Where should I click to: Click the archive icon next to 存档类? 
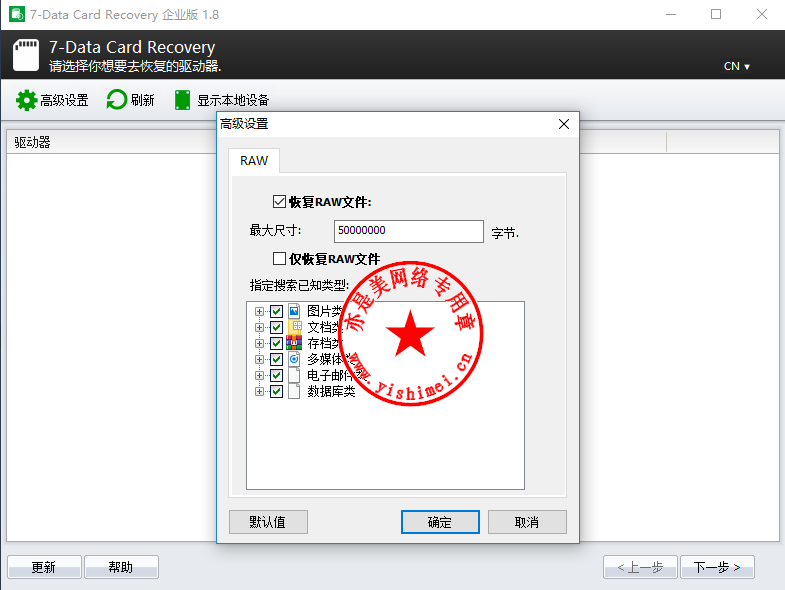coord(294,343)
